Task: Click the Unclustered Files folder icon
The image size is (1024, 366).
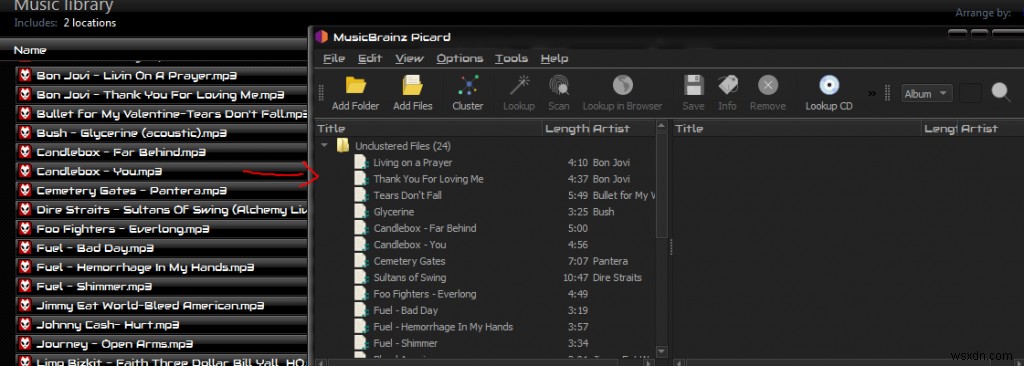Action: [343, 146]
